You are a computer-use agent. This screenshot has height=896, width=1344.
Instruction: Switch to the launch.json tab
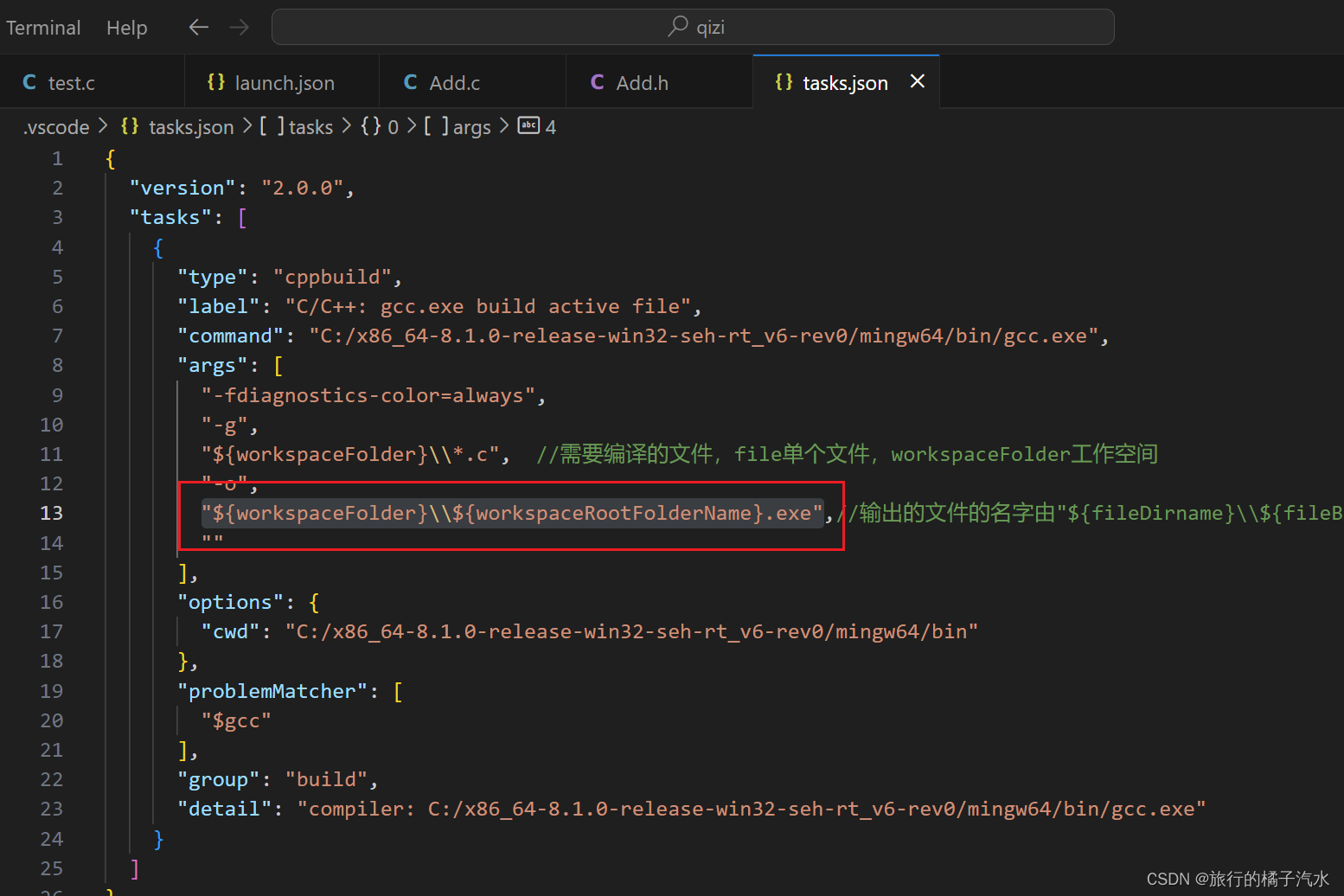coord(285,82)
